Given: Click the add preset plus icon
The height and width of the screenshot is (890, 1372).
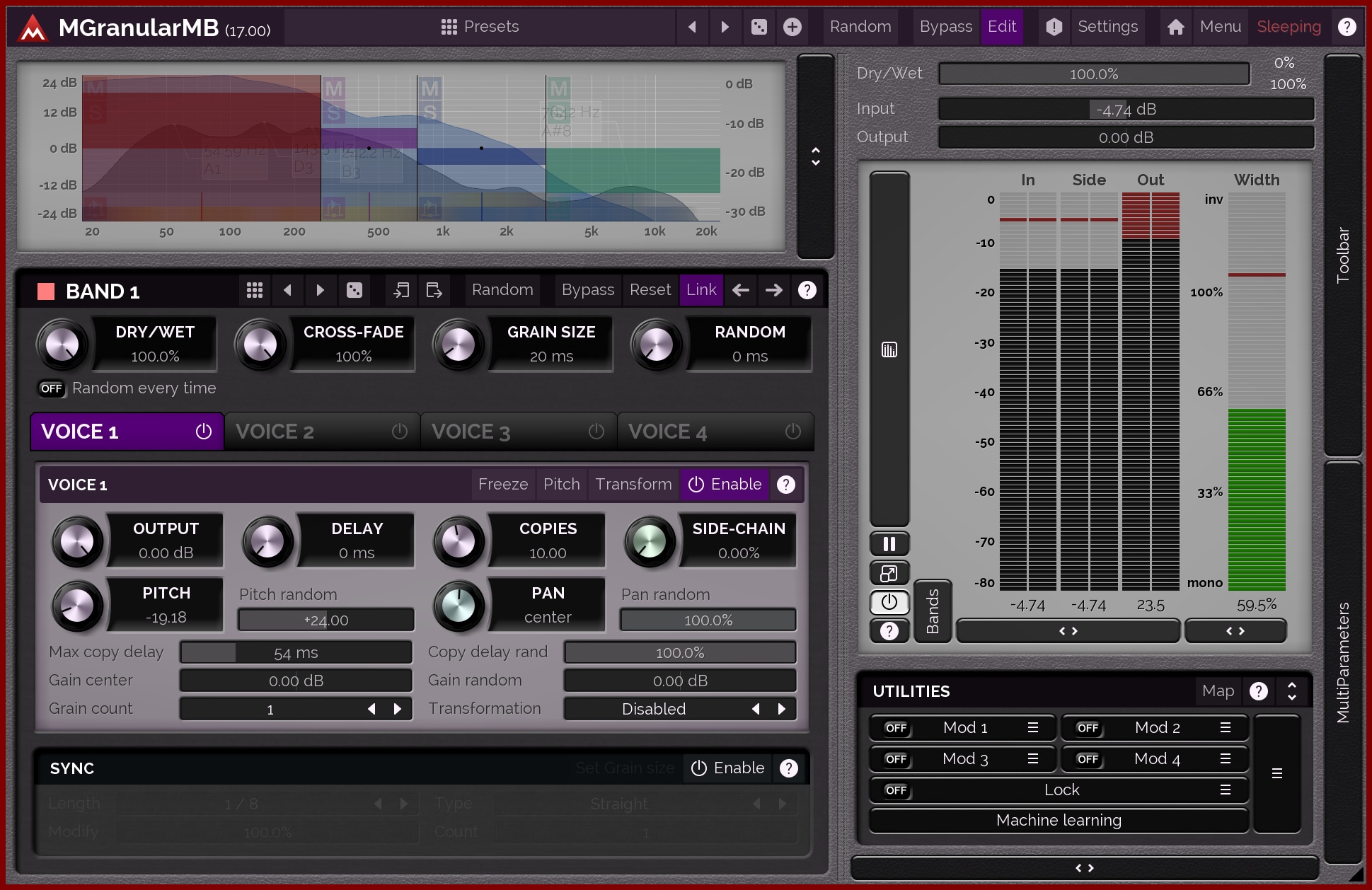Looking at the screenshot, I should click(792, 27).
